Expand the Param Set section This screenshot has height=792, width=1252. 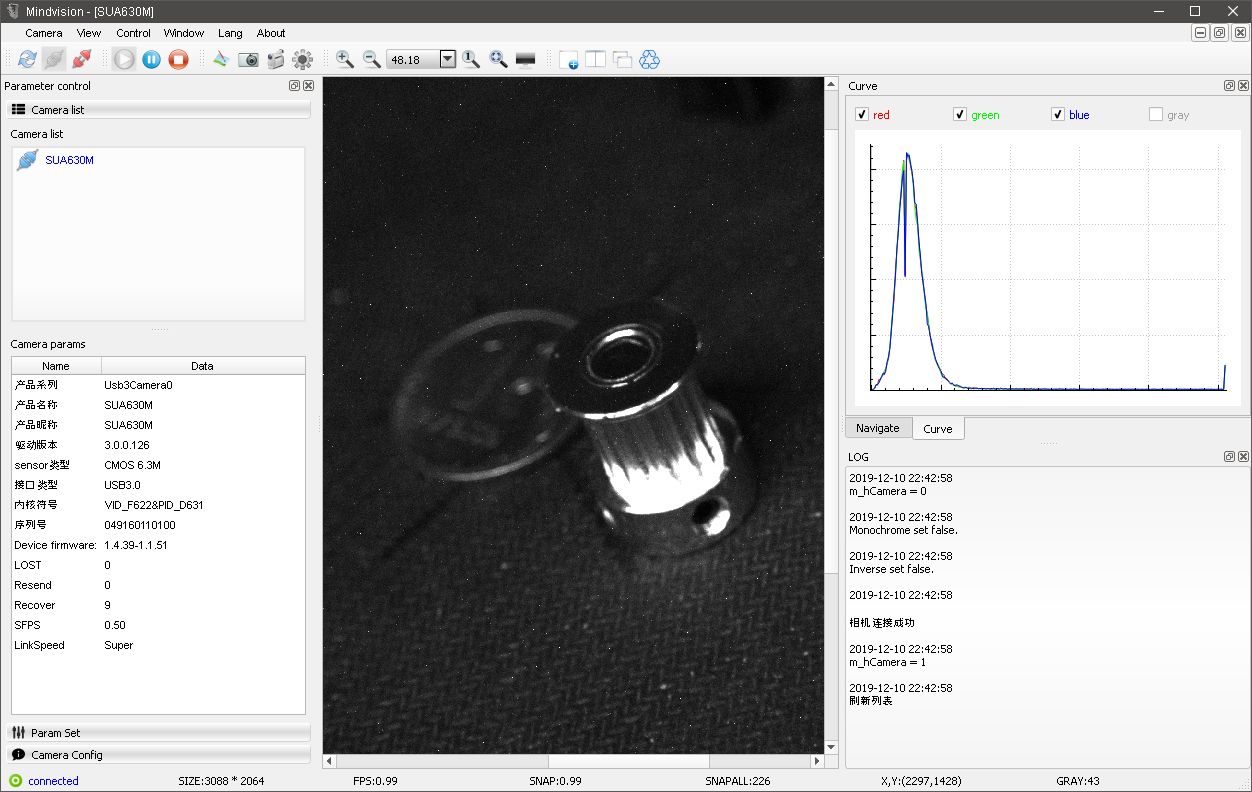[x=158, y=733]
